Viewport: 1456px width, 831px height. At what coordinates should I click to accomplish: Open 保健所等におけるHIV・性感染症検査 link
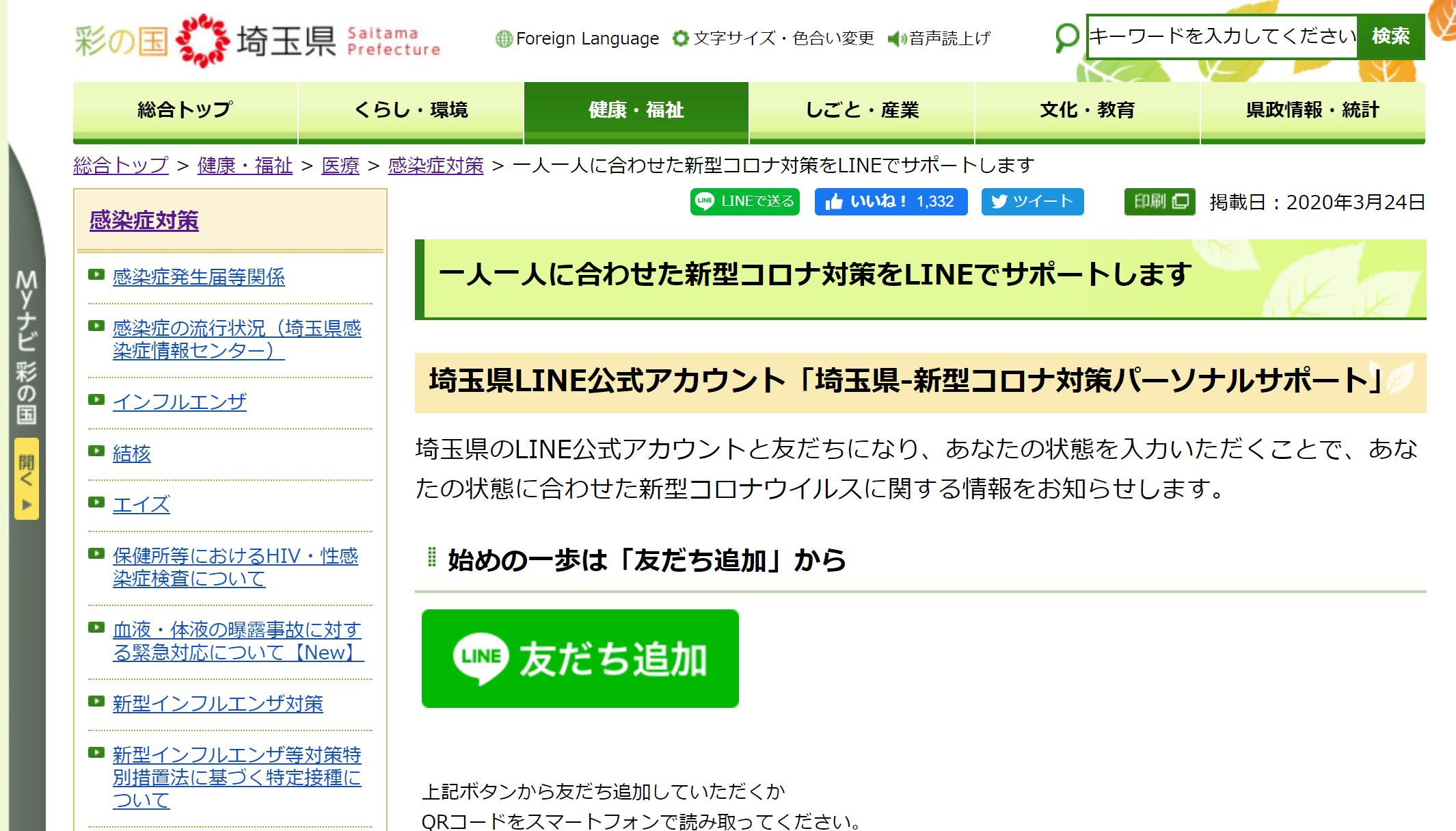click(236, 567)
